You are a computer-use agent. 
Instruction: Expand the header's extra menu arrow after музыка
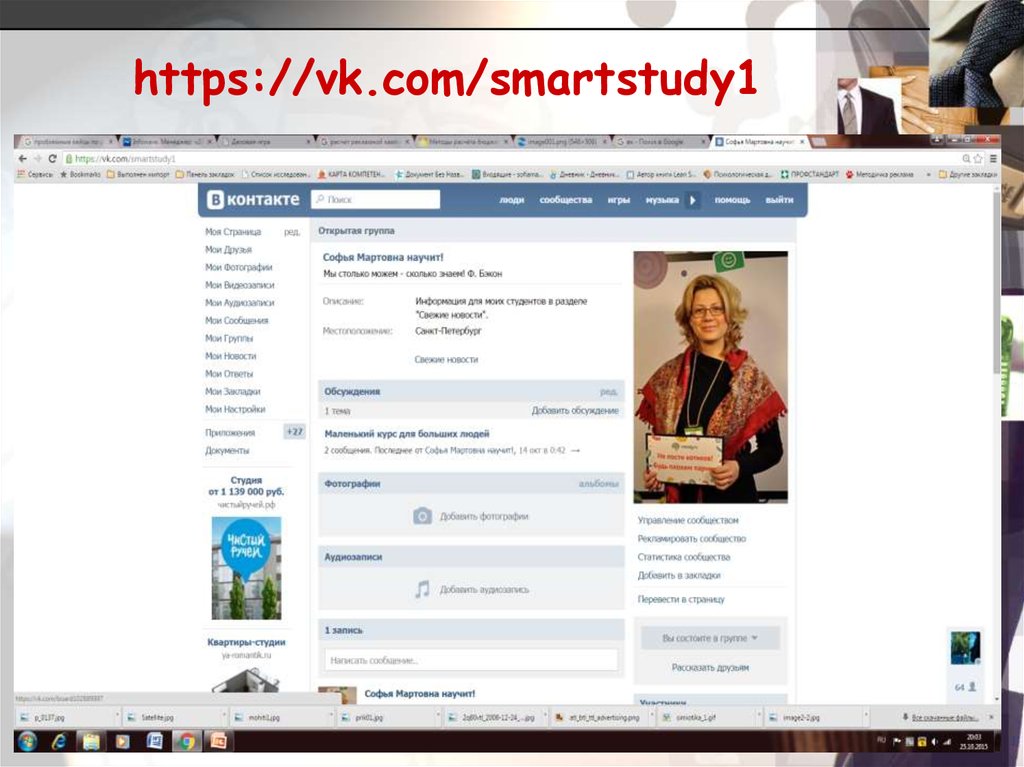pos(693,200)
